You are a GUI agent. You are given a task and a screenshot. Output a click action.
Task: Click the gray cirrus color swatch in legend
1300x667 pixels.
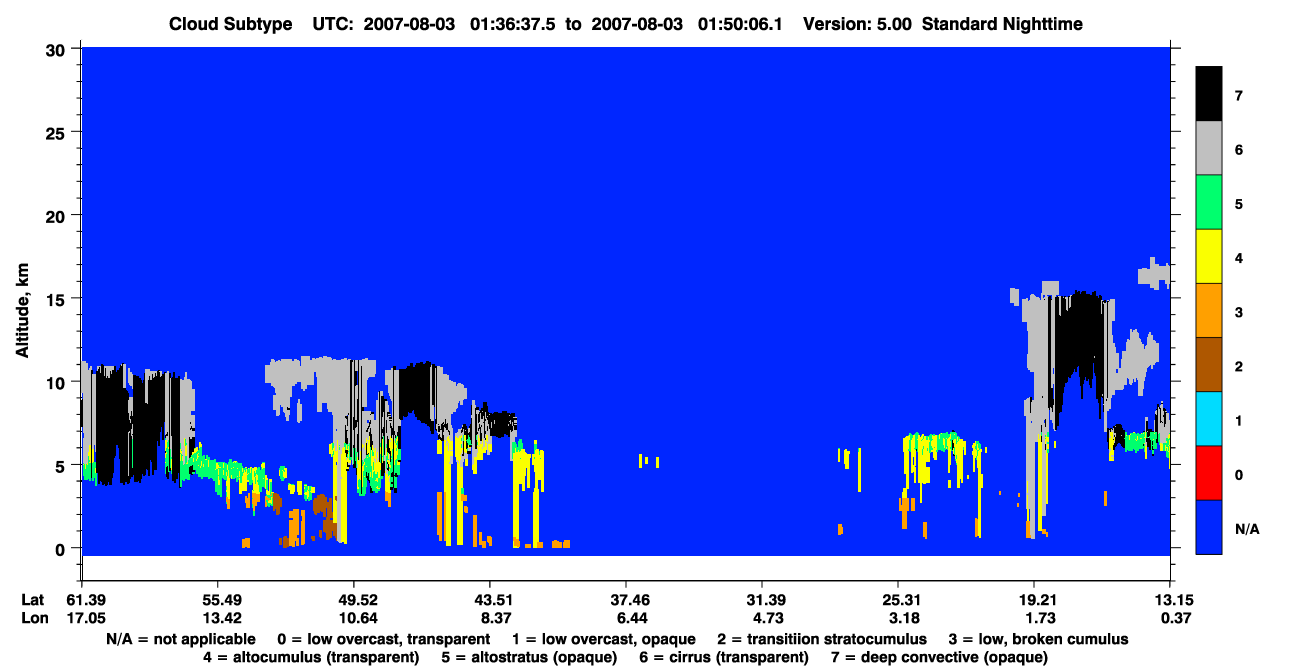point(1209,149)
